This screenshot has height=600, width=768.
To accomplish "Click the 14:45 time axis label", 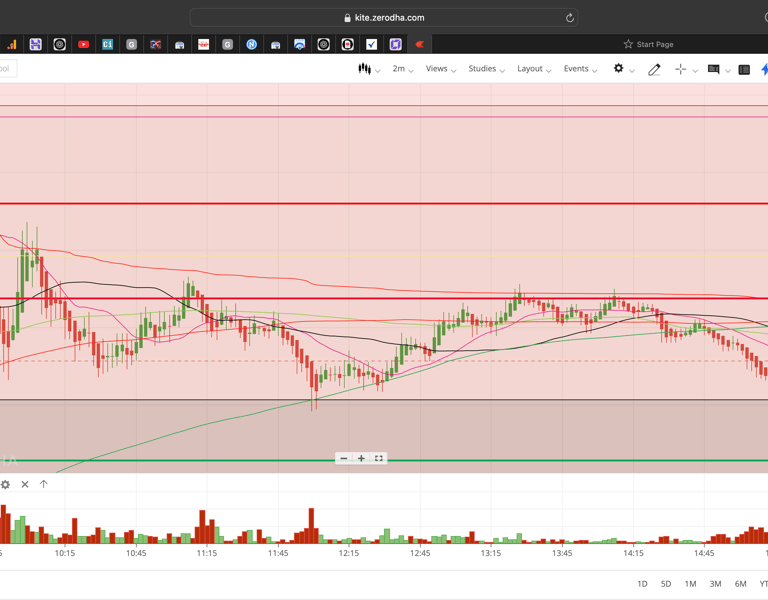I will coord(704,553).
